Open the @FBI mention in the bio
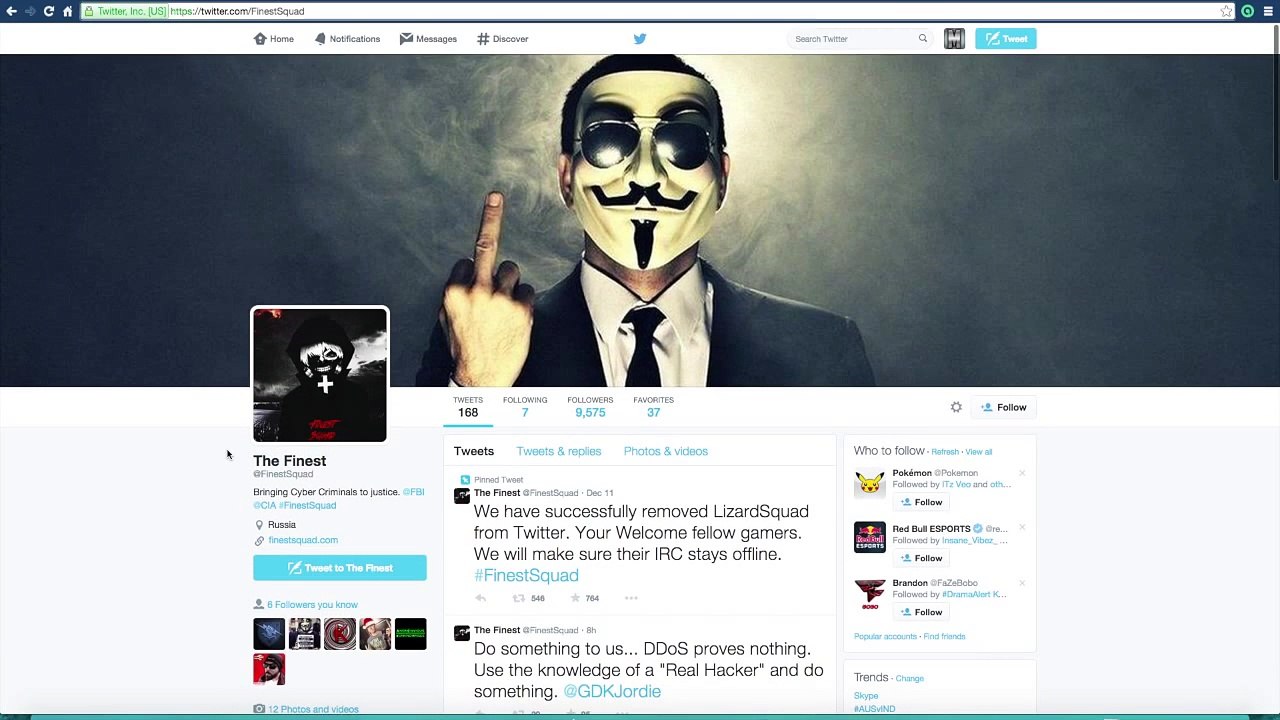The width and height of the screenshot is (1280, 720). coord(413,492)
